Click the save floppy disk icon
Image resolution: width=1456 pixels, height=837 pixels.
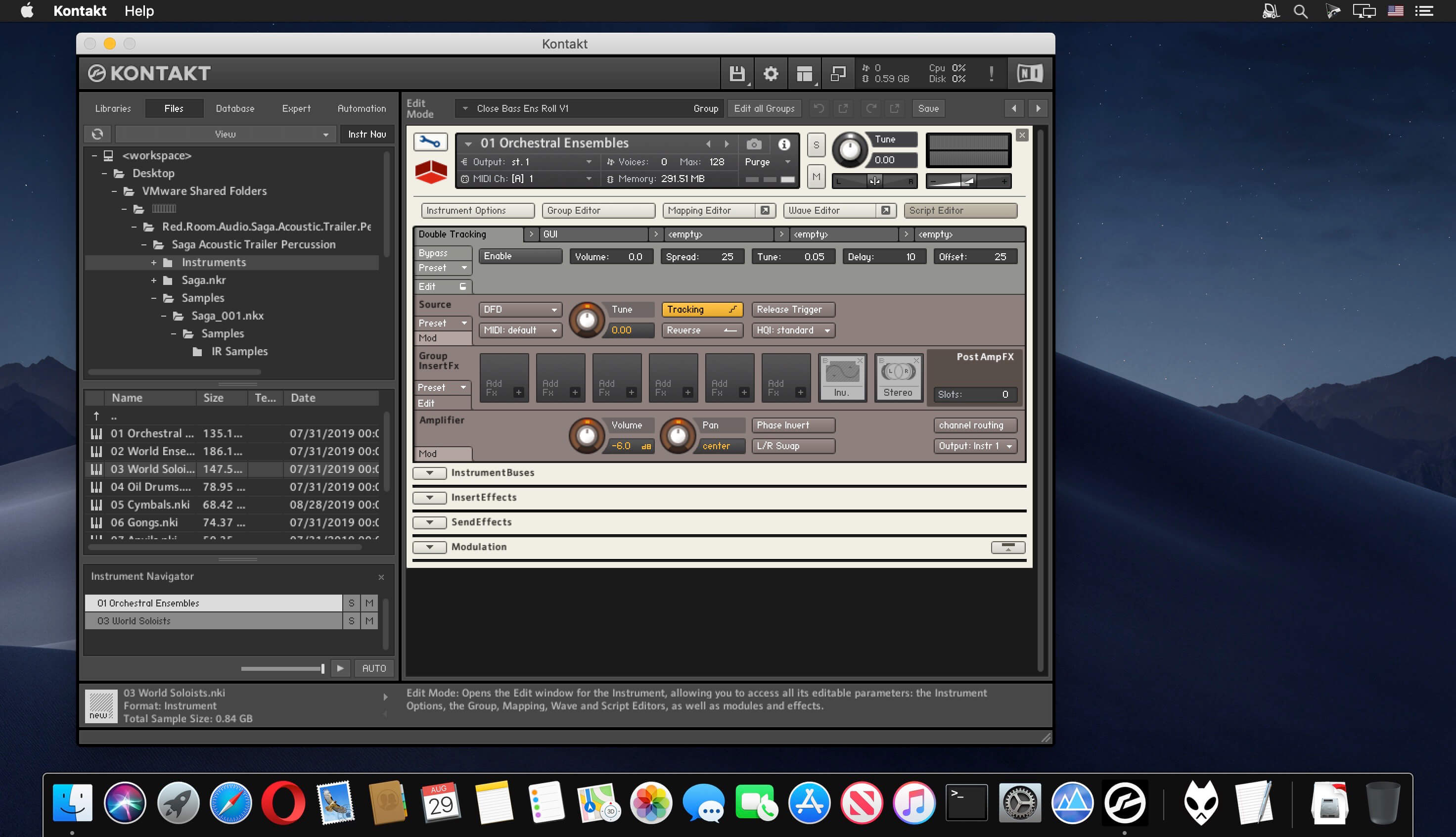coord(736,74)
